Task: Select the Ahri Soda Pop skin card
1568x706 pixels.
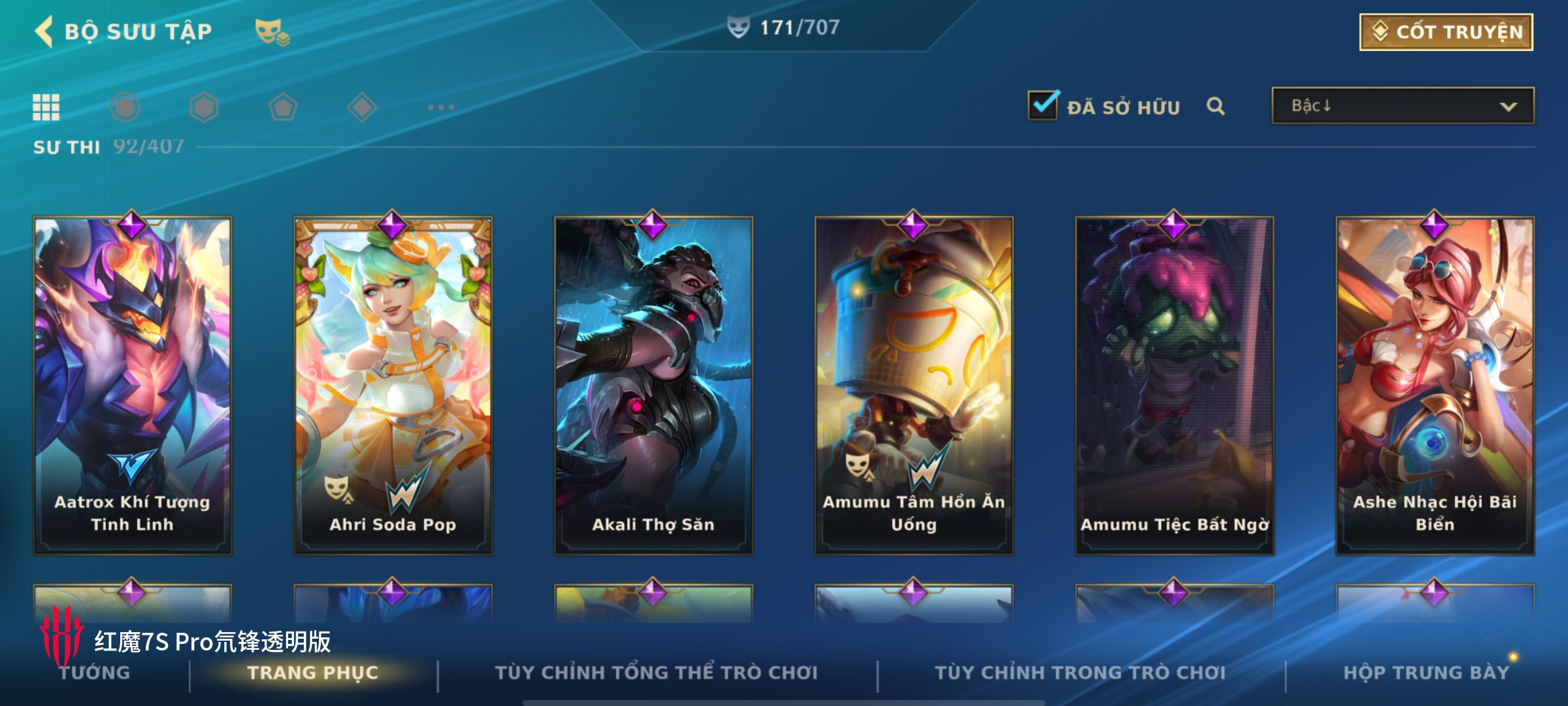Action: [393, 386]
